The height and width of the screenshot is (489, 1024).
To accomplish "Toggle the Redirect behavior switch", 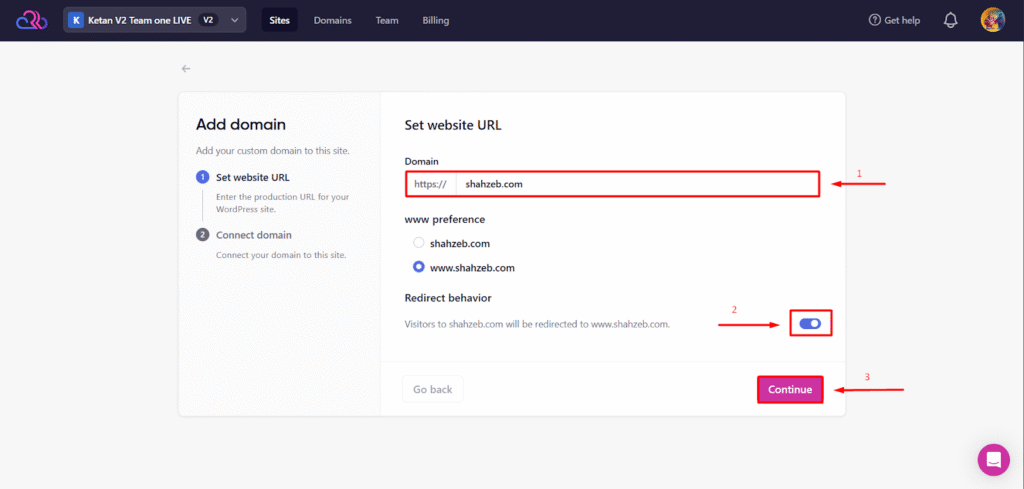I will tap(810, 323).
